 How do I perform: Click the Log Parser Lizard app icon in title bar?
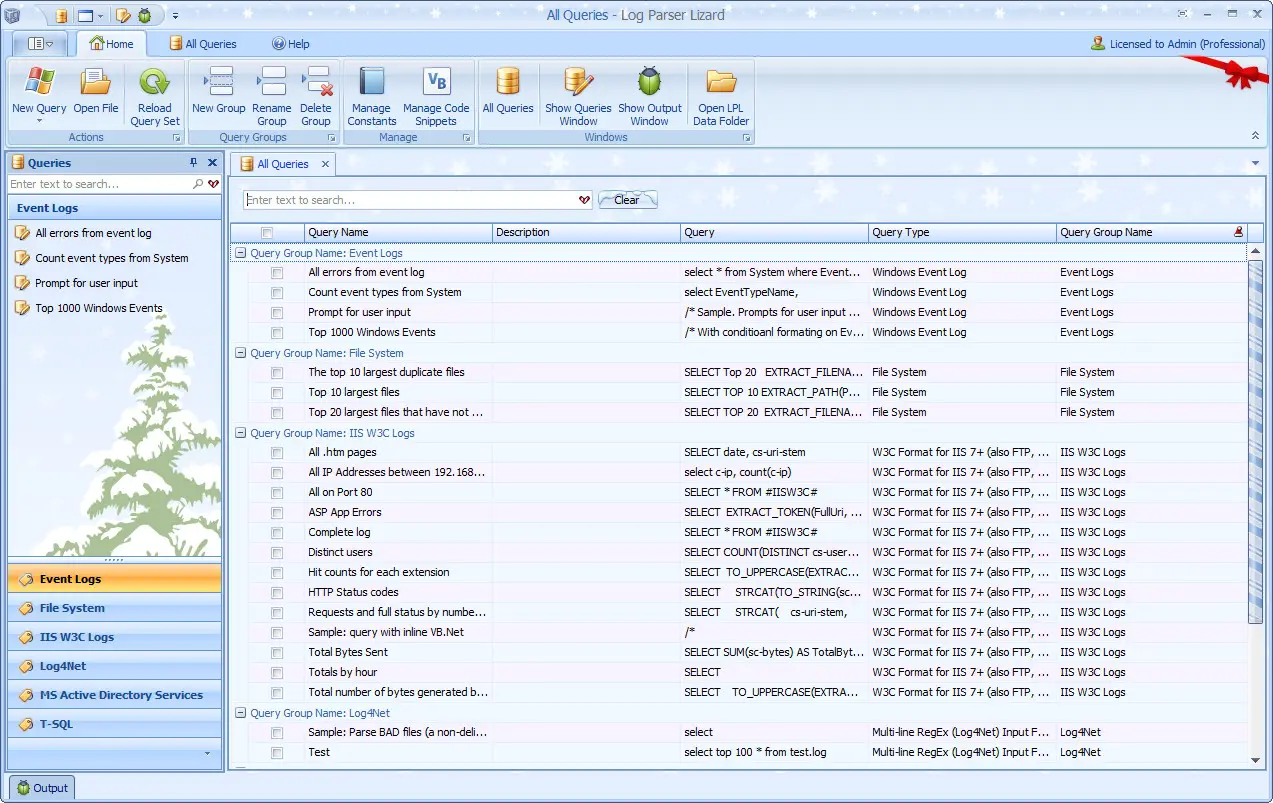[13, 15]
